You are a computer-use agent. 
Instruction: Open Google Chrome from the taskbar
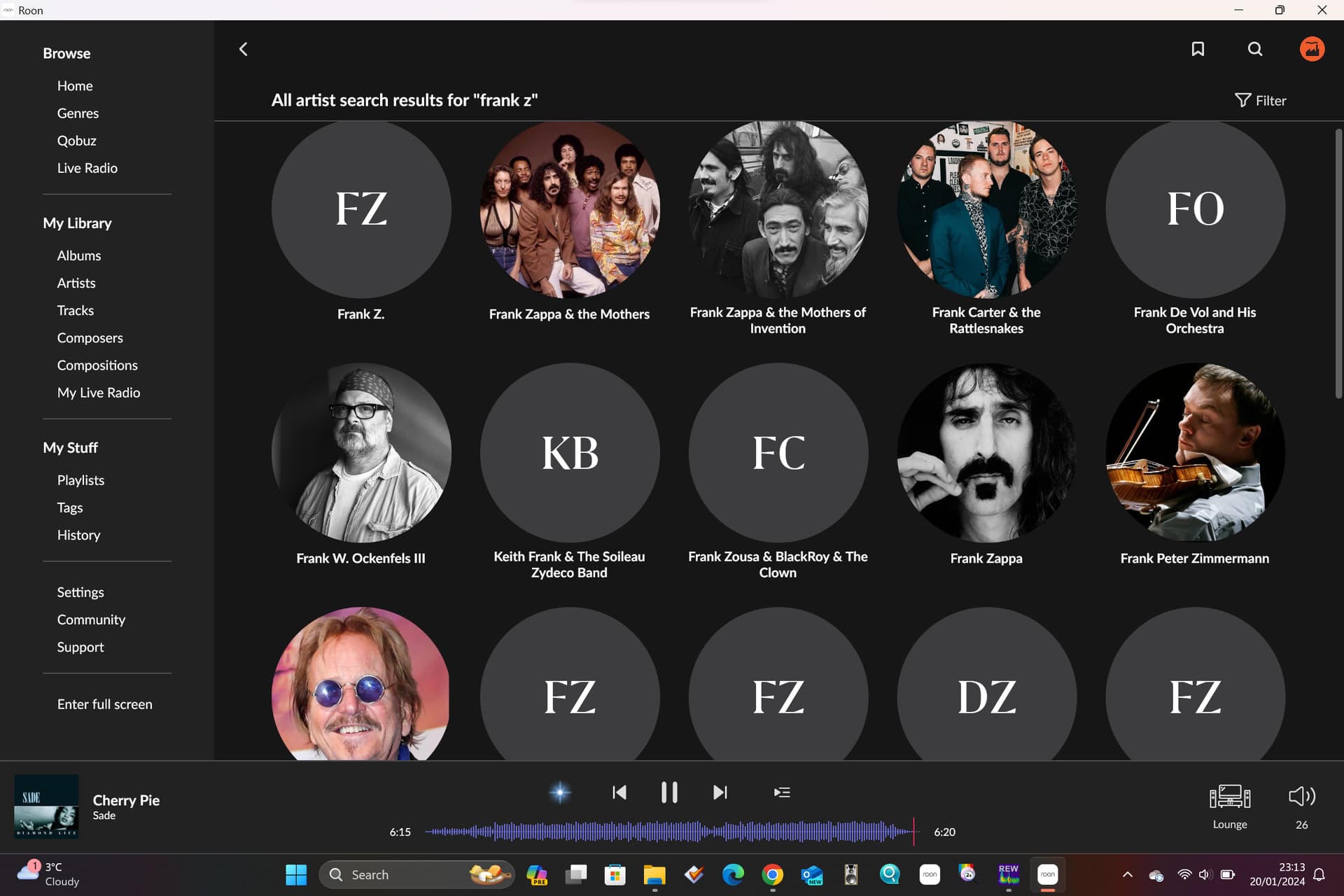click(x=772, y=874)
